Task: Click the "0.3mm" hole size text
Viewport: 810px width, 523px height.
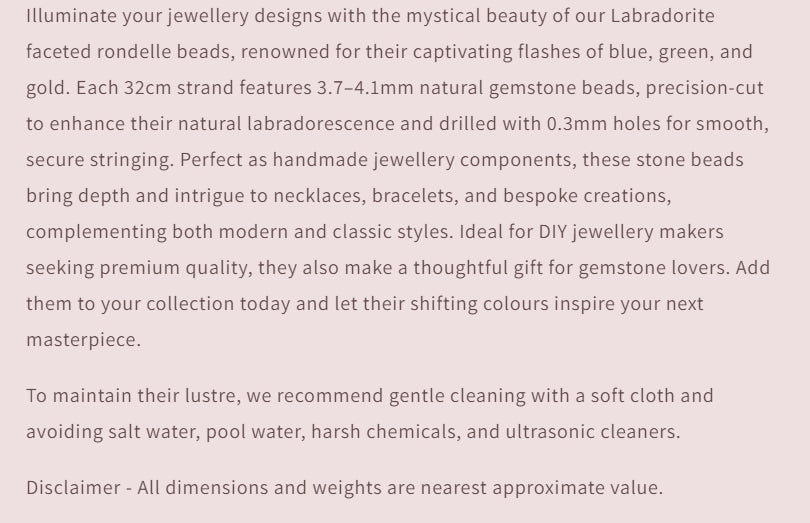Action: click(574, 124)
